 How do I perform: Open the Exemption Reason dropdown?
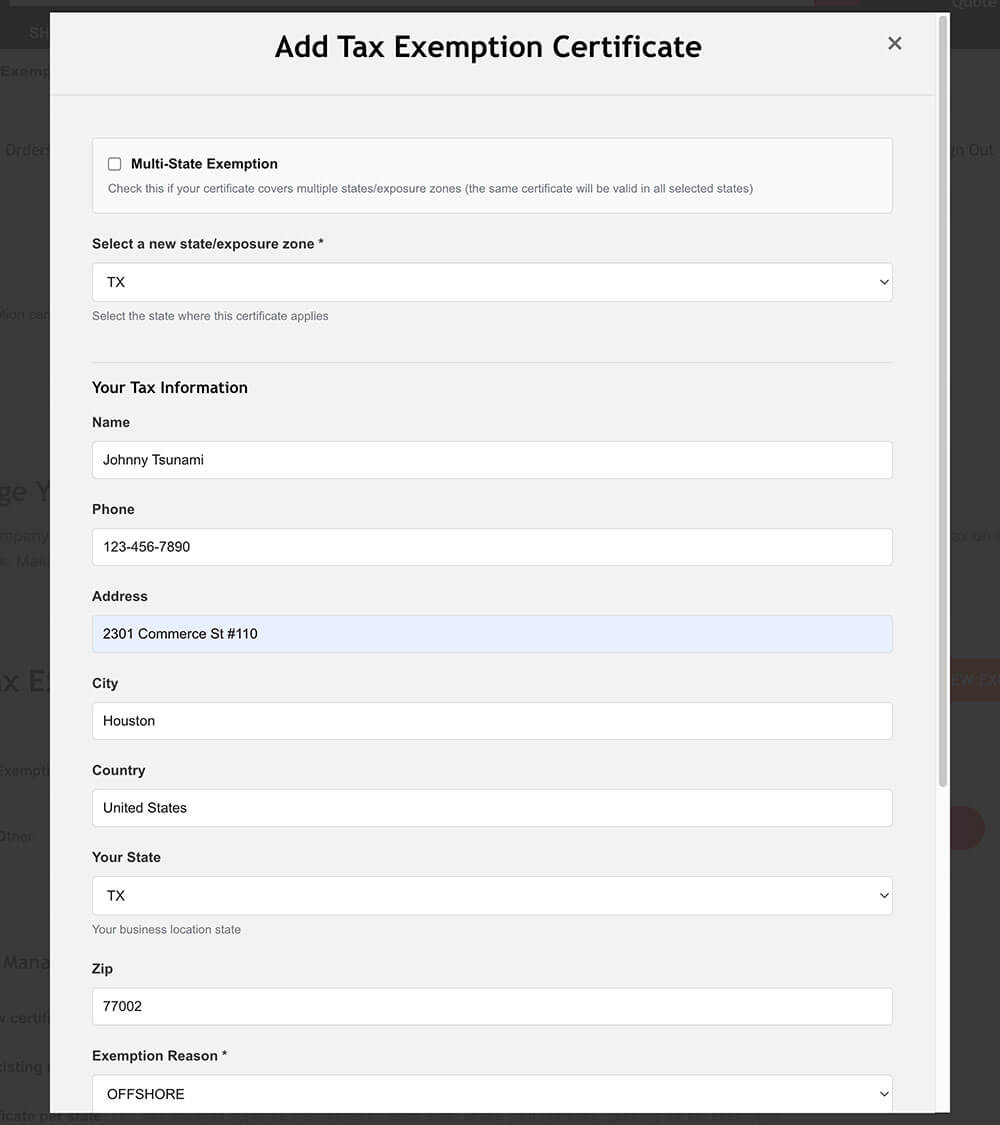point(491,1093)
